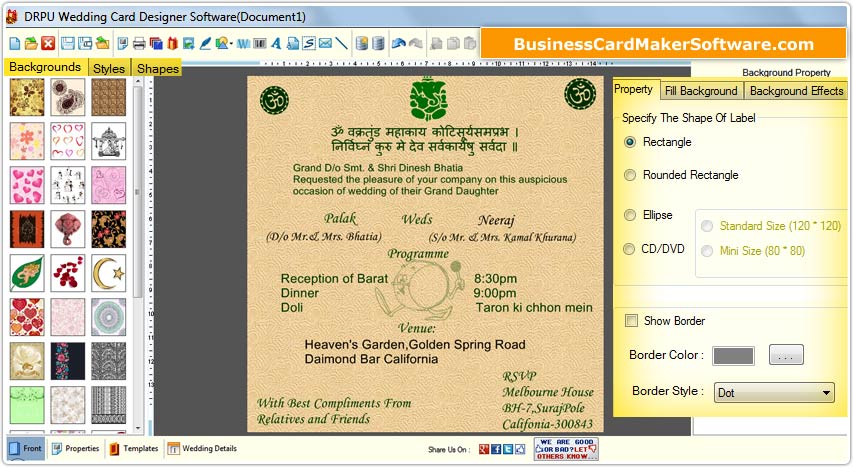Pick the pink hearts background thumbnail
The height and width of the screenshot is (467, 853).
tap(27, 185)
